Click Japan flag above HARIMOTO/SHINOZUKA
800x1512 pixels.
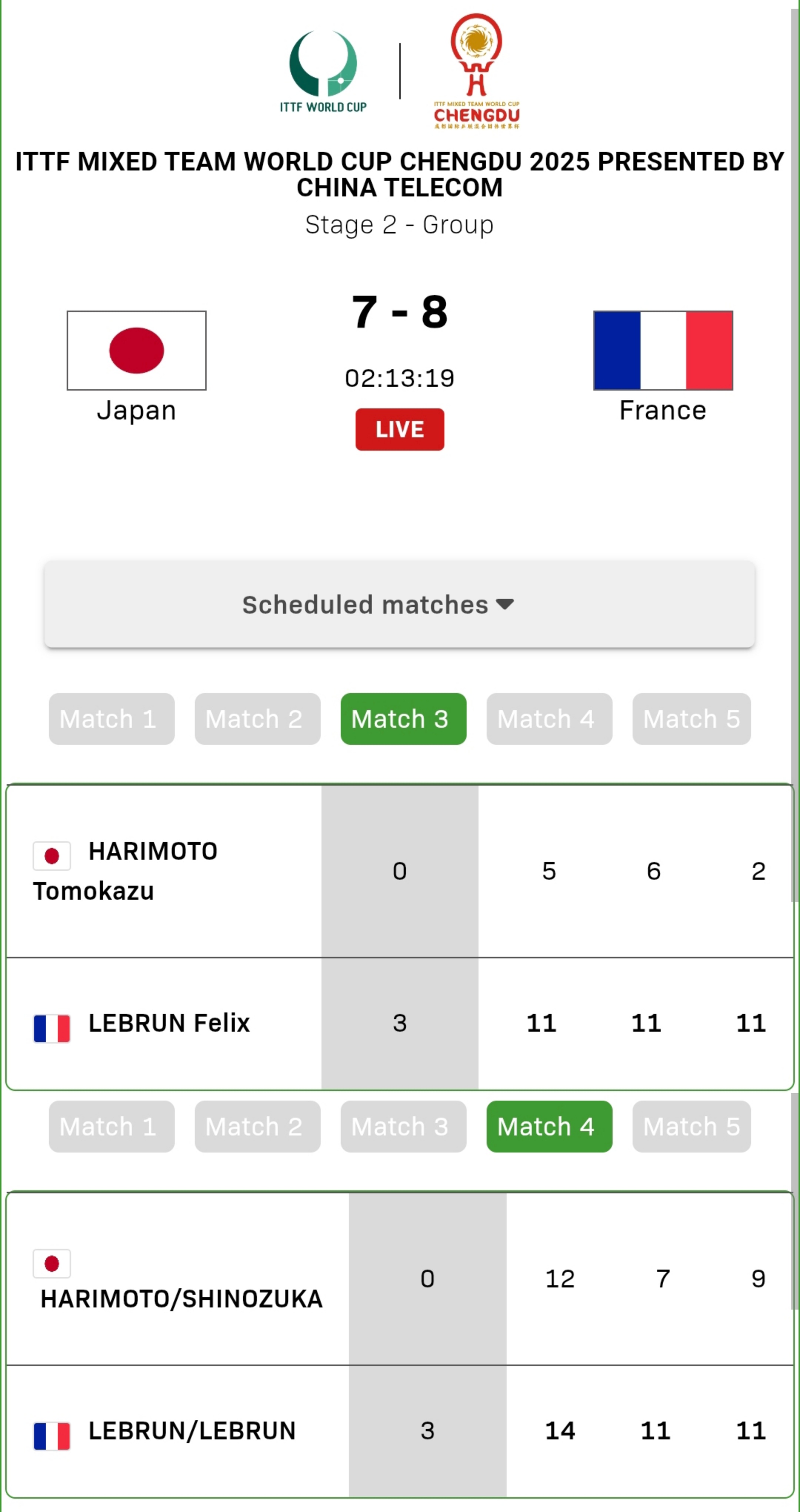click(x=51, y=1263)
